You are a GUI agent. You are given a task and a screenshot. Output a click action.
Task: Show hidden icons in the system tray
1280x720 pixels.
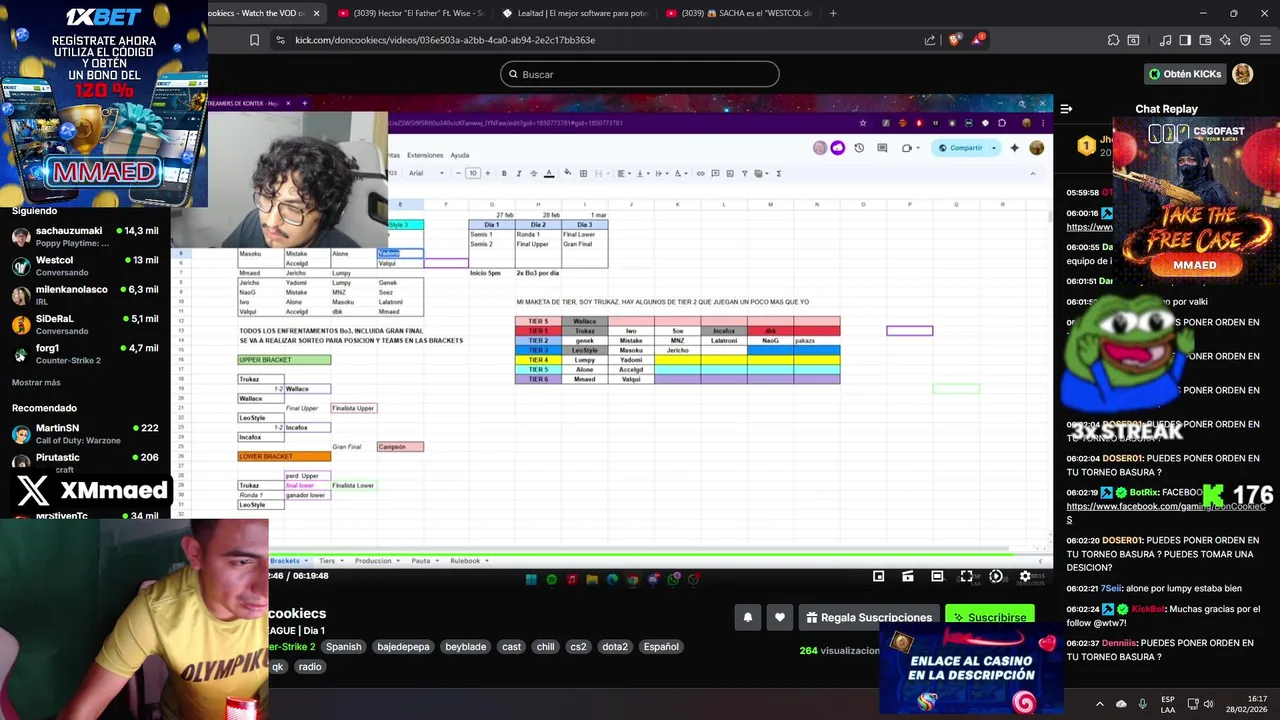pos(1099,704)
